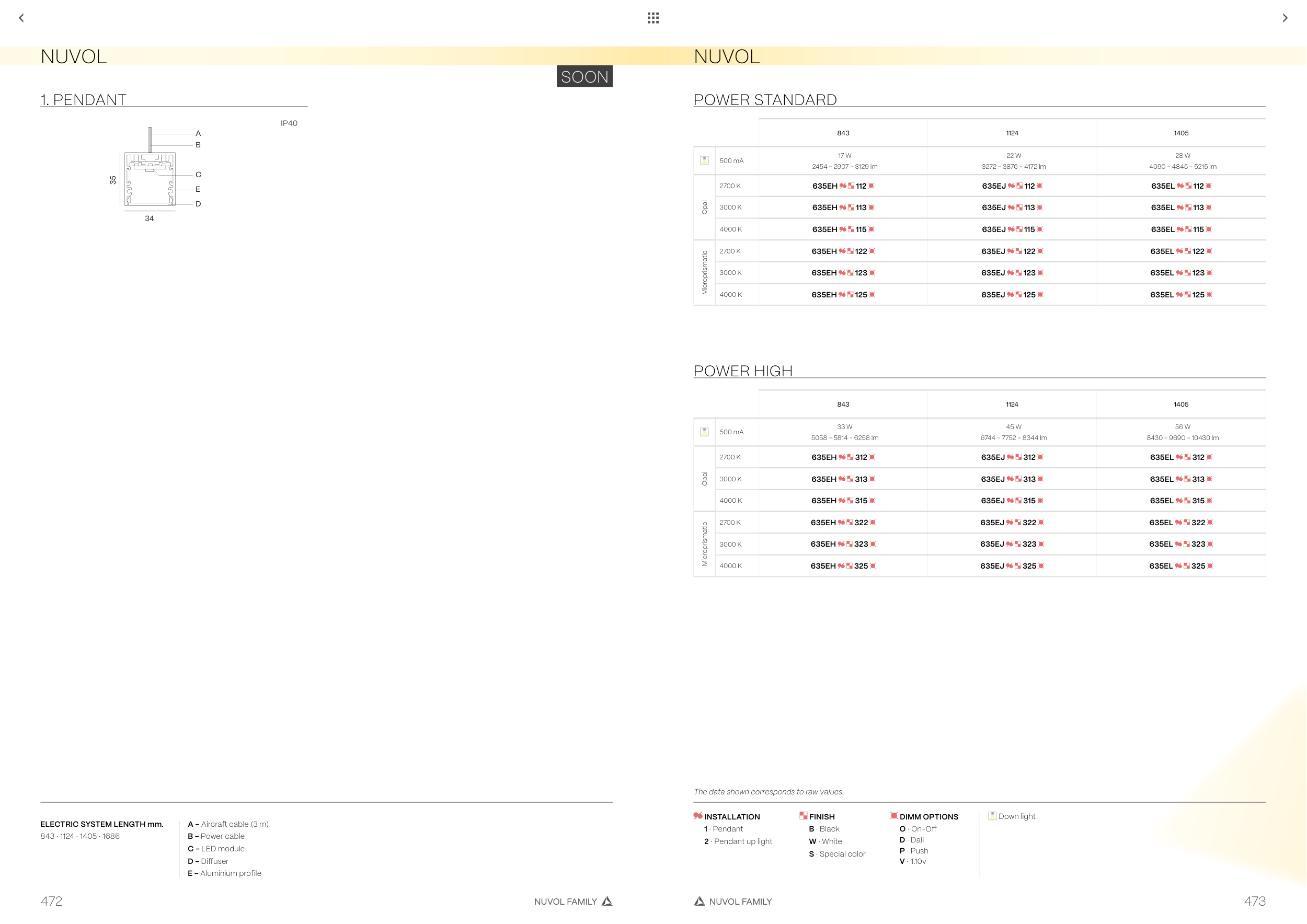Click the Down light legend icon
This screenshot has height=924, width=1307.
click(992, 816)
